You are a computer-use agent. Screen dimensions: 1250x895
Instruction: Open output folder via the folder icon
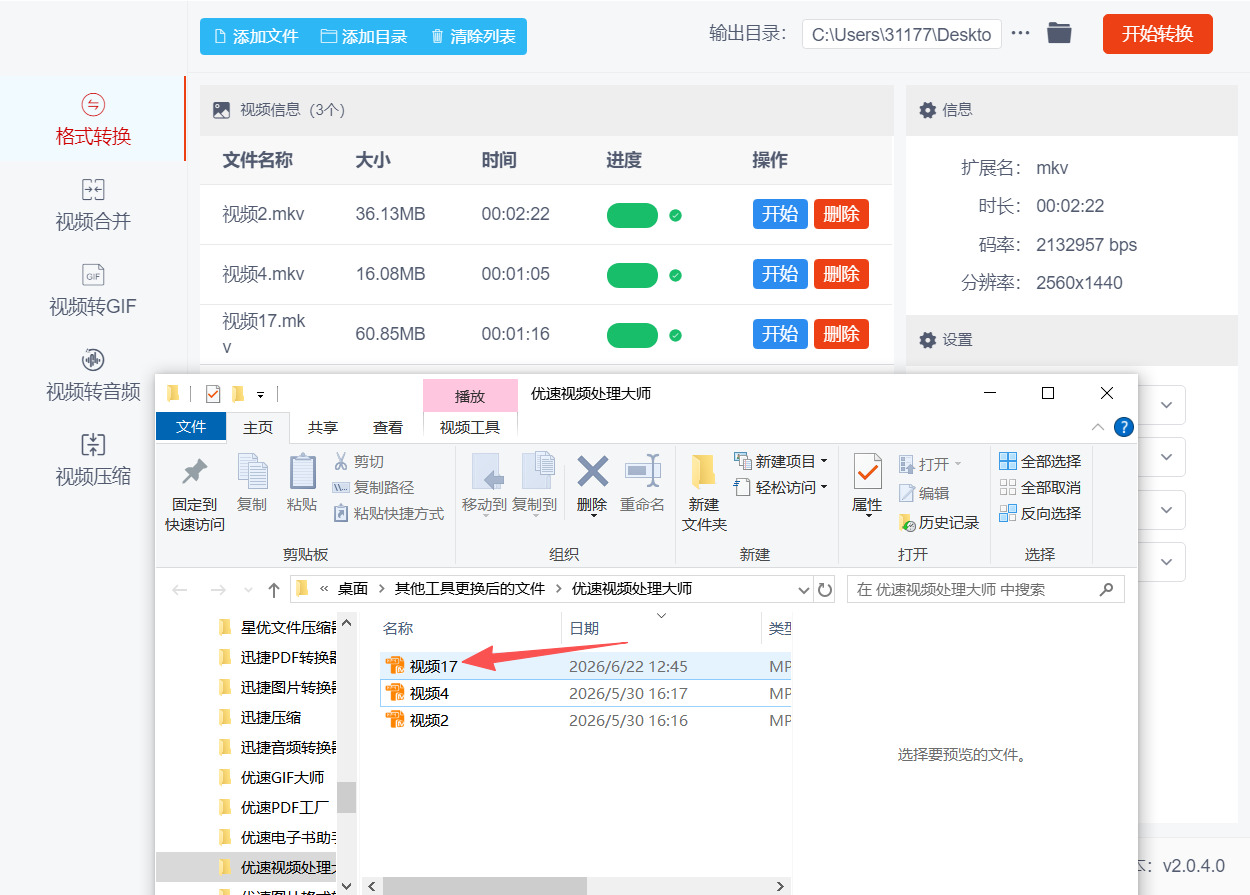[x=1059, y=33]
